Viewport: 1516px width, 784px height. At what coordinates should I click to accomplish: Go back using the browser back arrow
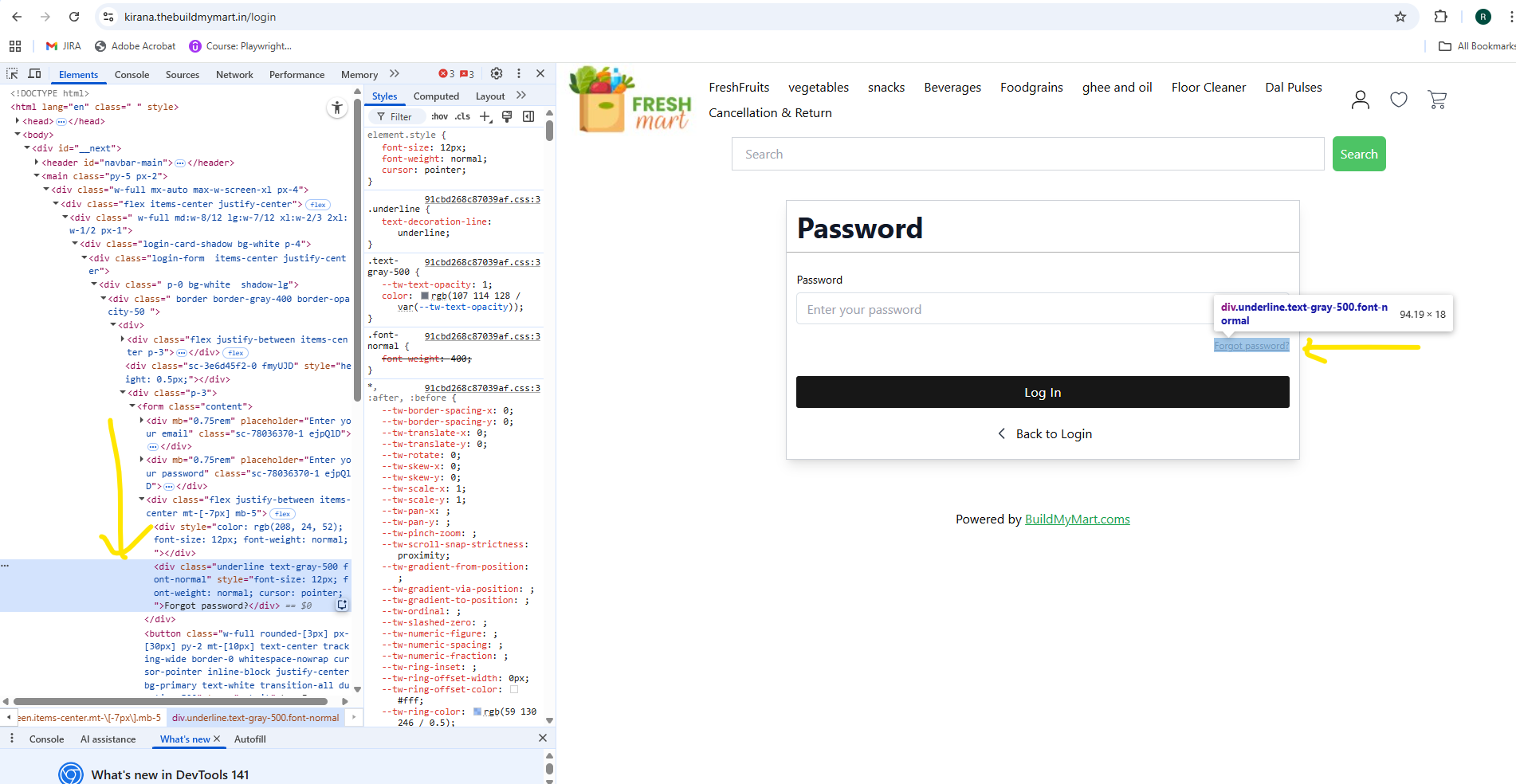coord(17,17)
